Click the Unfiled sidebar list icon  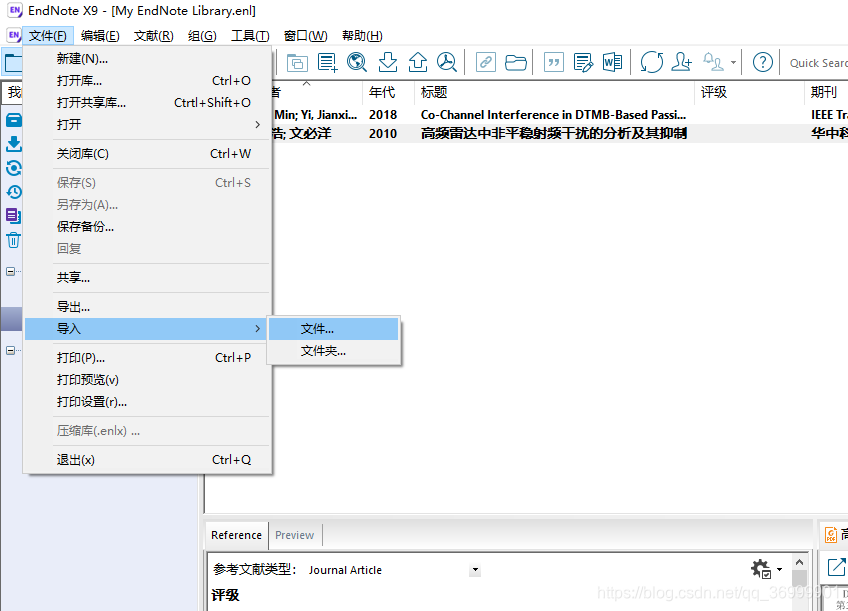(14, 216)
